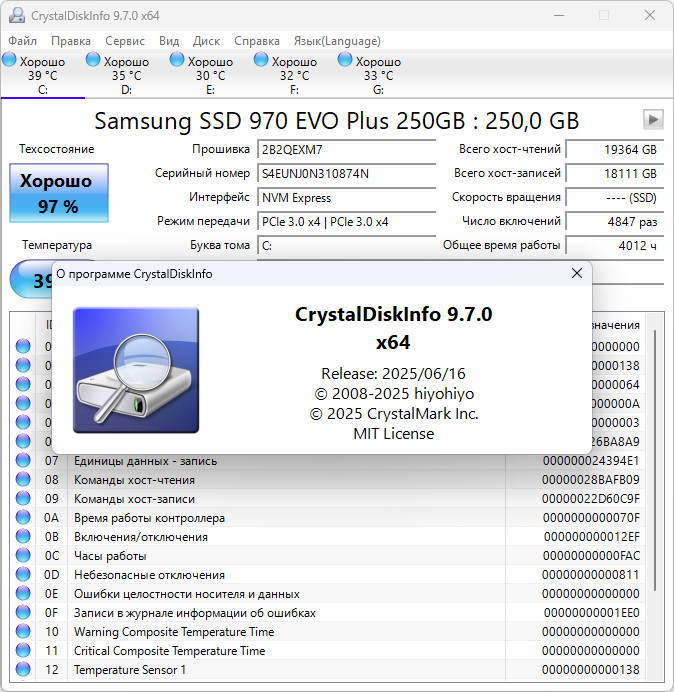674x692 pixels.
Task: Click the Хорошо 97 % health status button
Action: (58, 194)
